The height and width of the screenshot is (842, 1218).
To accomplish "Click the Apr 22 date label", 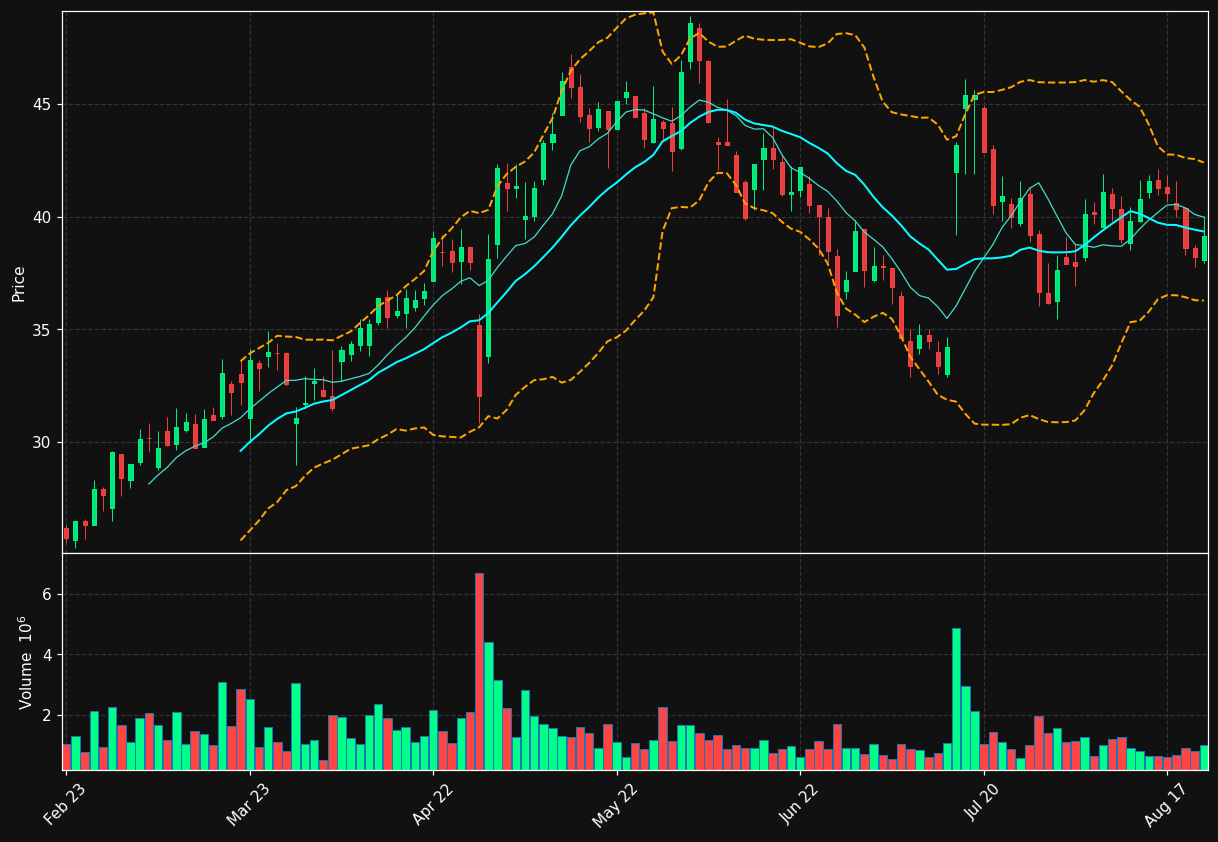I will pyautogui.click(x=430, y=807).
